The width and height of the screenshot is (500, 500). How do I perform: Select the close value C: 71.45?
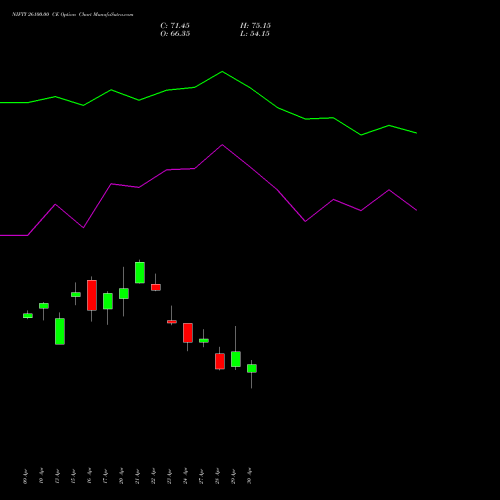175,26
